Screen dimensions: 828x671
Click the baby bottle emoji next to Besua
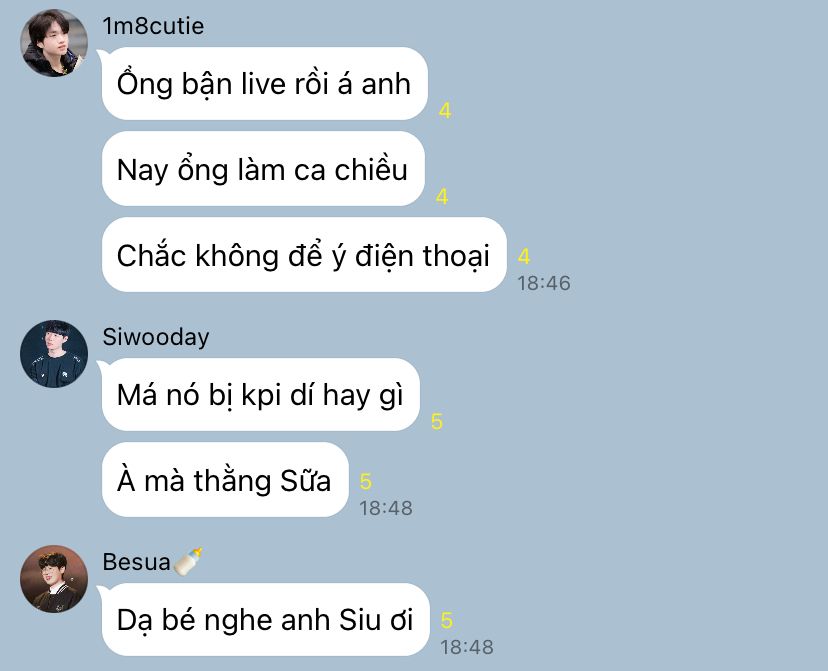[188, 562]
